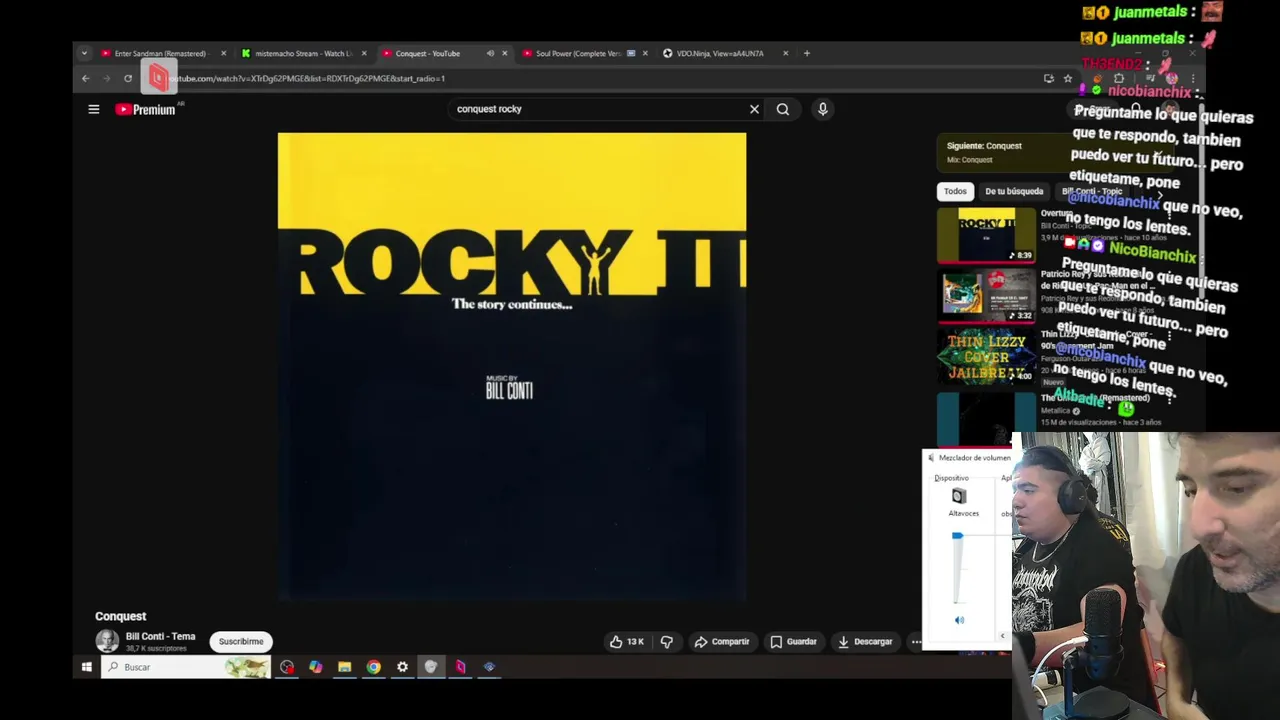Viewport: 1280px width, 720px height.
Task: Click the Rocky II album art player
Action: 512,366
